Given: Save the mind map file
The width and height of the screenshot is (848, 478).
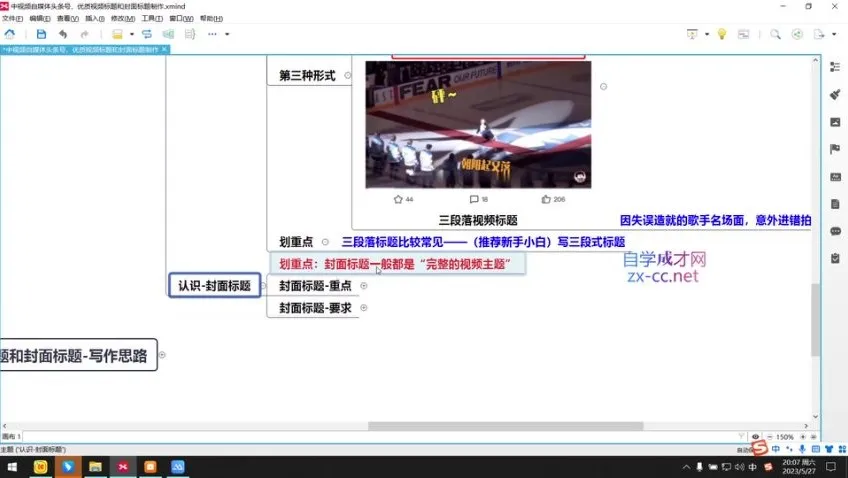Looking at the screenshot, I should pos(41,34).
